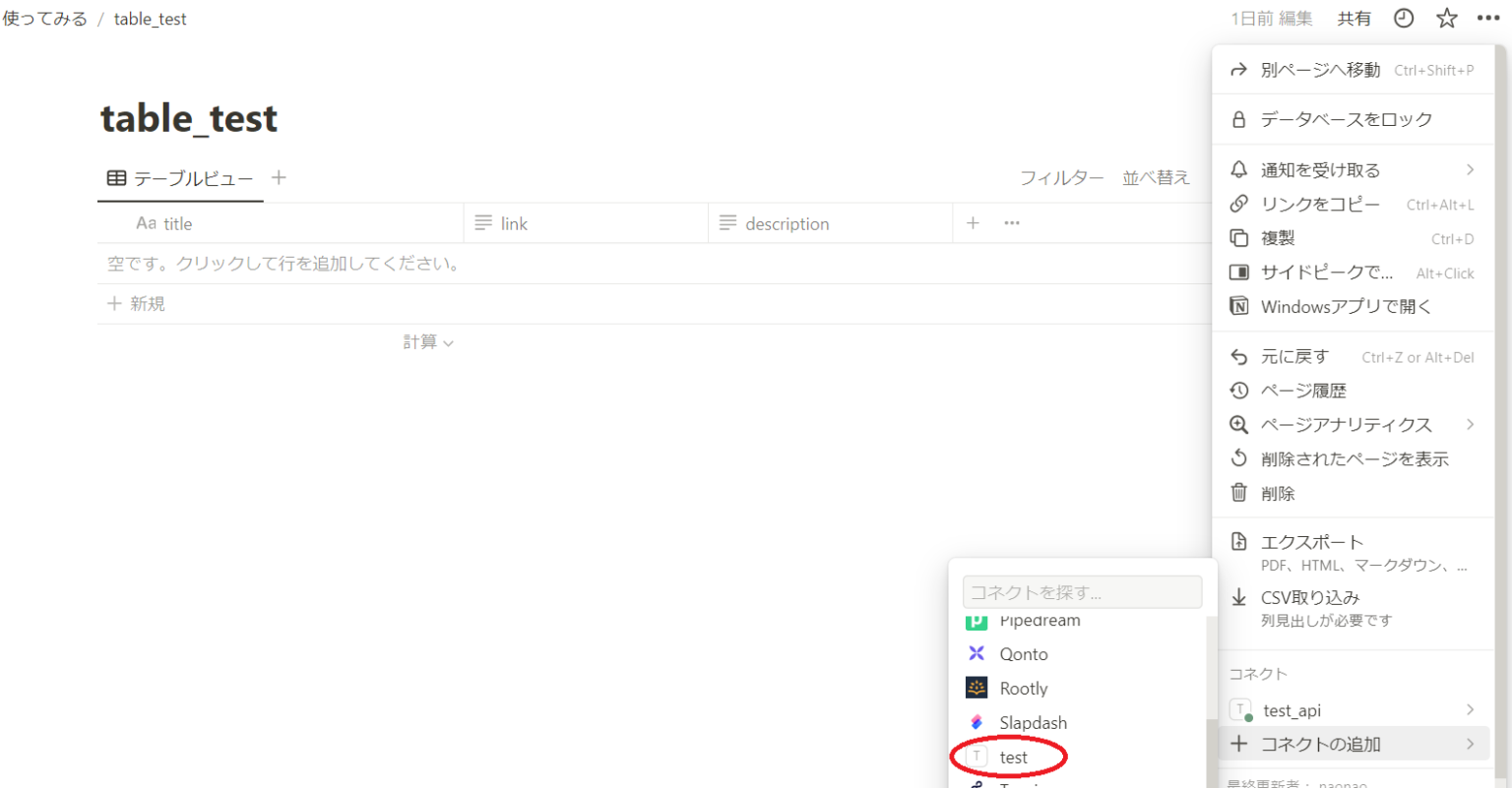
Task: Click the plus icon to add a property column
Action: coord(973,223)
